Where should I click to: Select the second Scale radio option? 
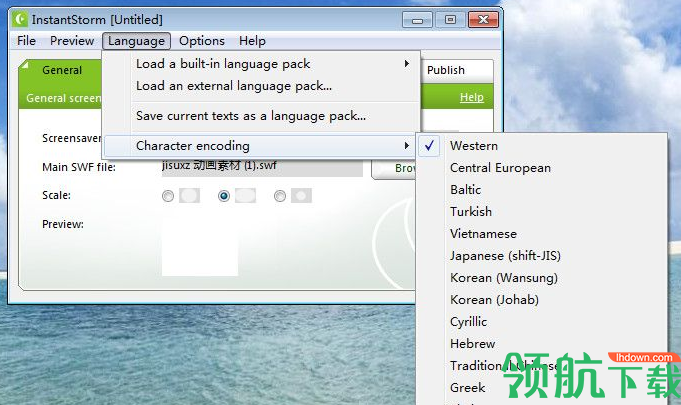224,196
